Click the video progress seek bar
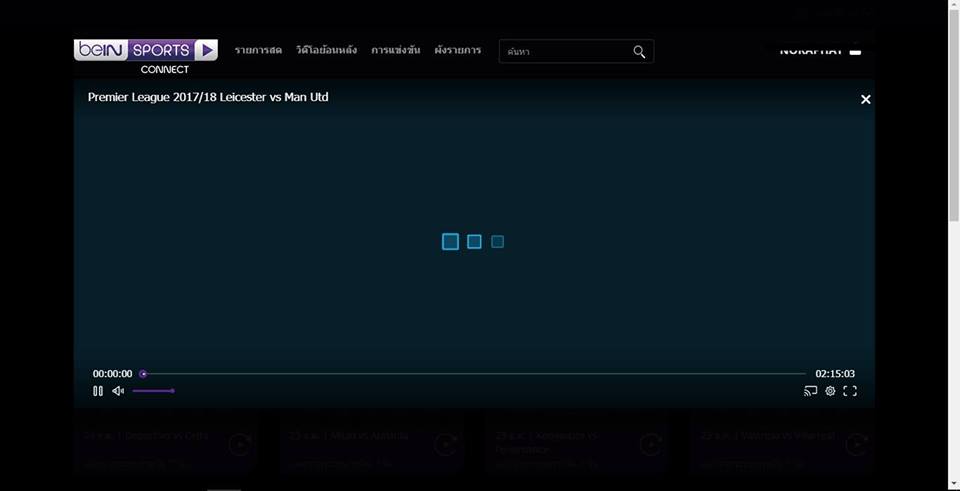This screenshot has height=491, width=960. (x=473, y=373)
